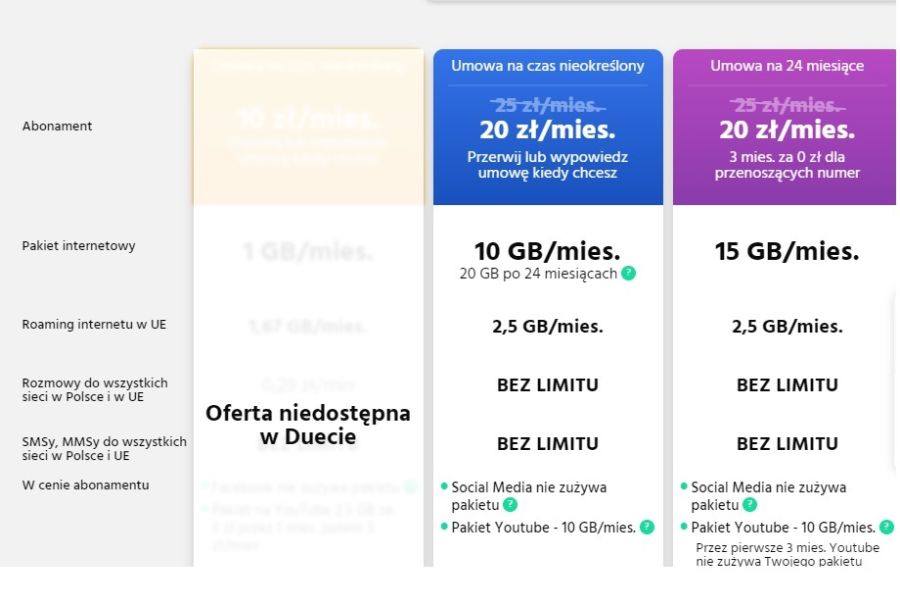Click the 15 GB/mies. internet package value
The height and width of the screenshot is (601, 900).
[x=787, y=251]
